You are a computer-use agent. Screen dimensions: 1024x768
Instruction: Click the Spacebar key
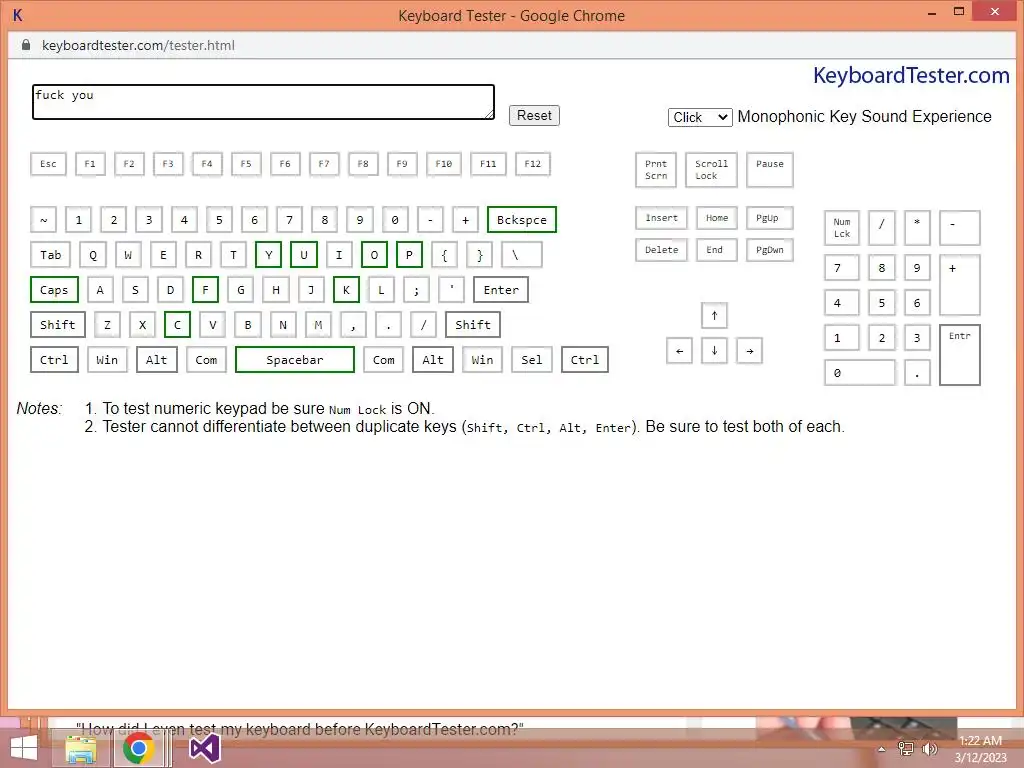click(x=295, y=360)
